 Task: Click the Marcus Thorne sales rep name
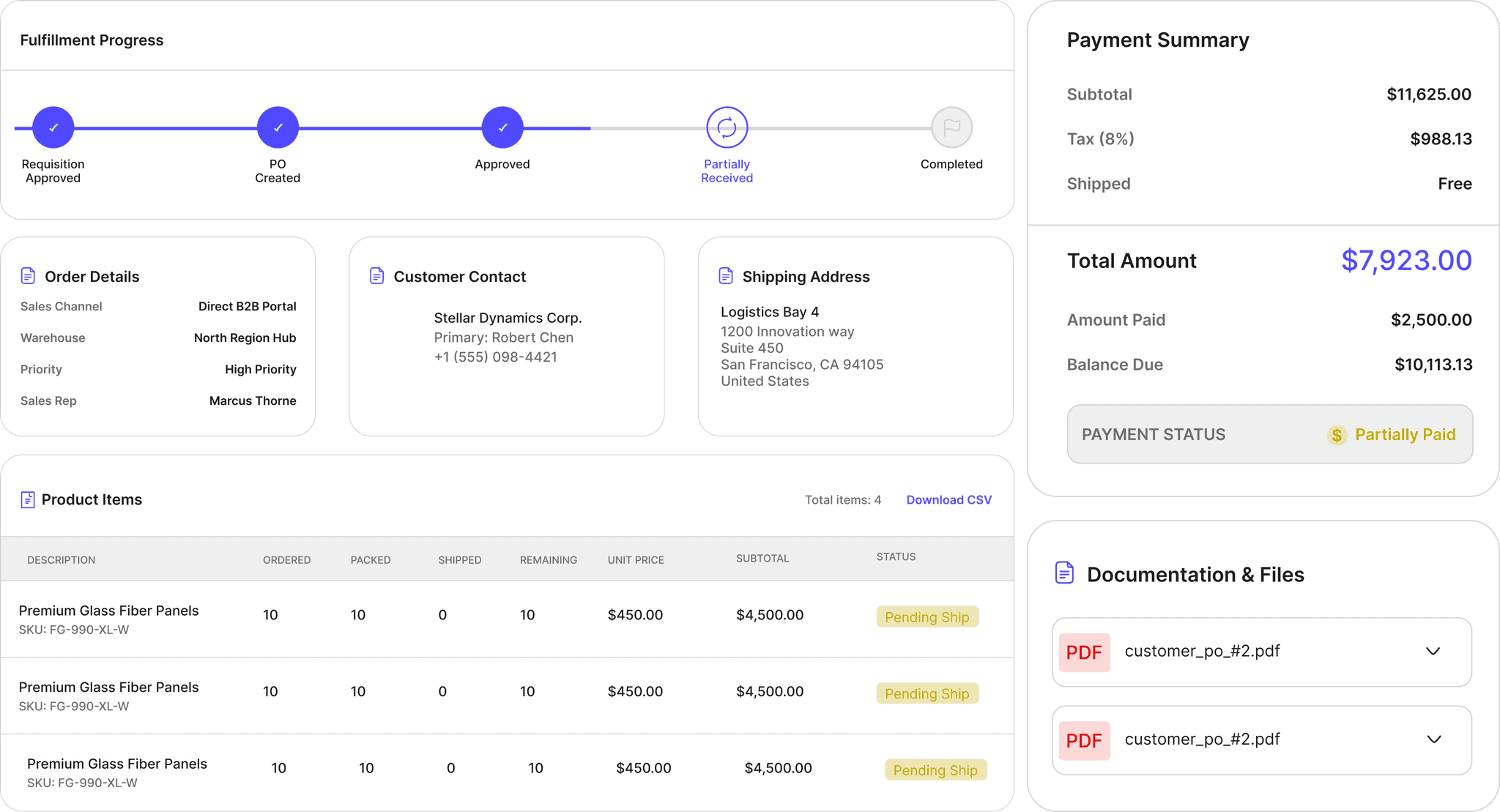[x=253, y=401]
